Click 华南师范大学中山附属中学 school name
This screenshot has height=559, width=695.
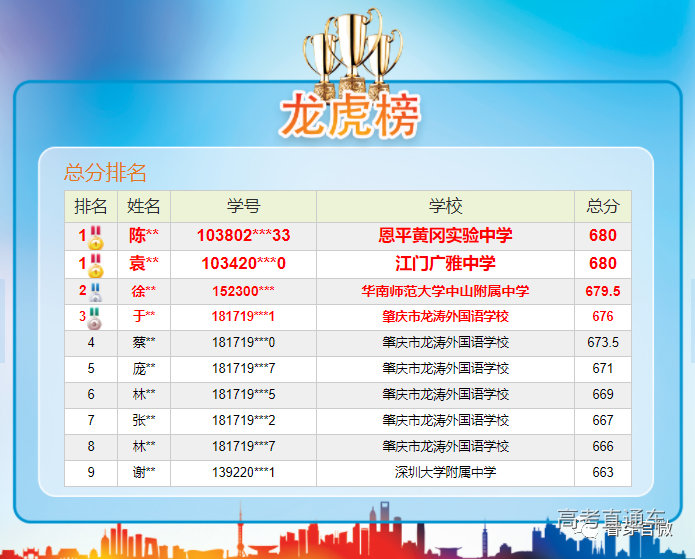[445, 291]
